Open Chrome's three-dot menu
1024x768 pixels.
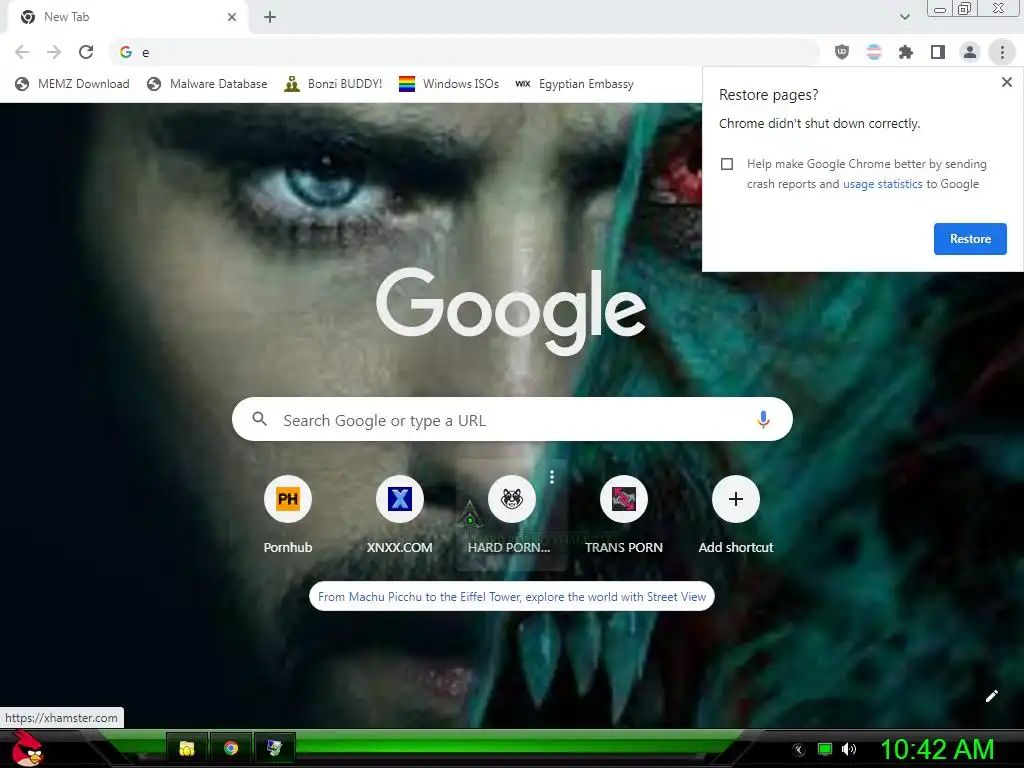tap(1002, 52)
